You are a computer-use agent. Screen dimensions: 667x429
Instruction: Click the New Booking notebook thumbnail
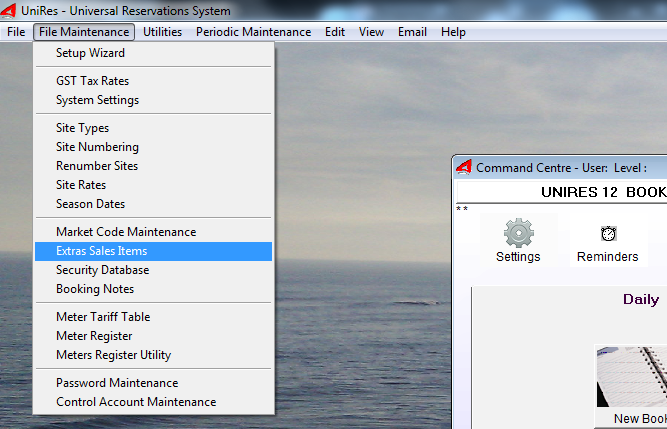632,377
